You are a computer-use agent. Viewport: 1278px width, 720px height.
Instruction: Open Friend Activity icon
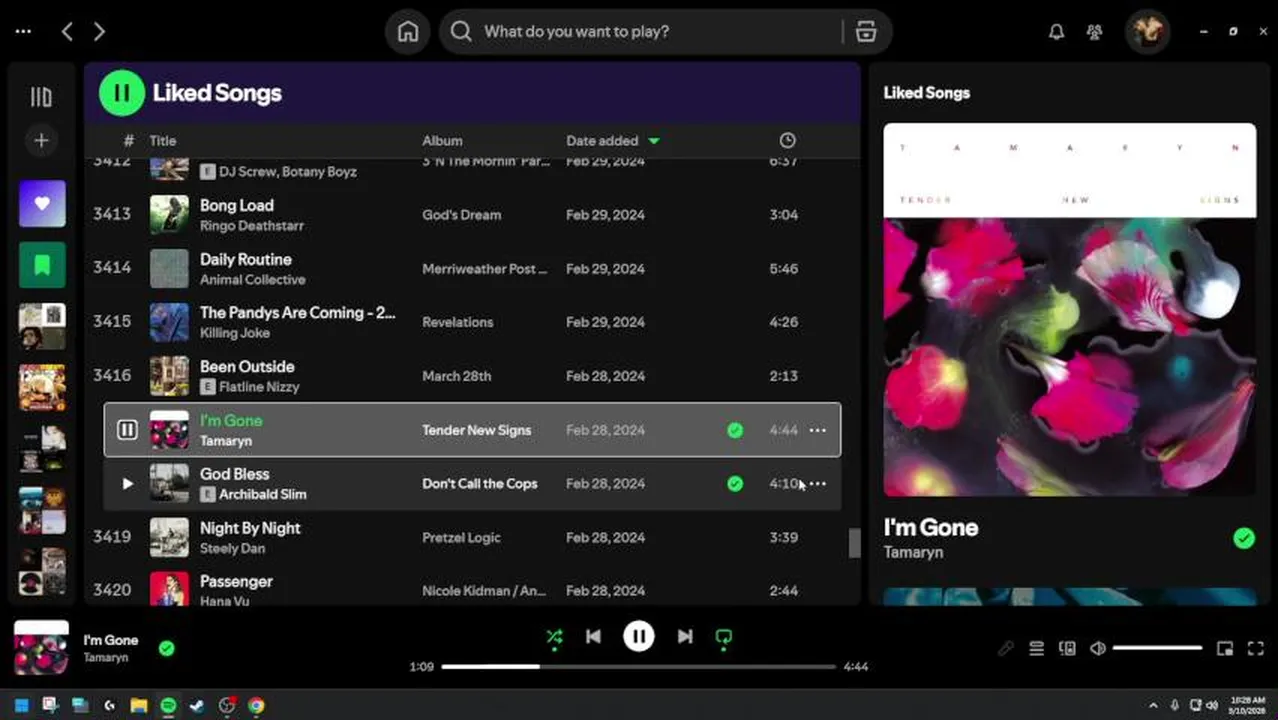(1094, 32)
